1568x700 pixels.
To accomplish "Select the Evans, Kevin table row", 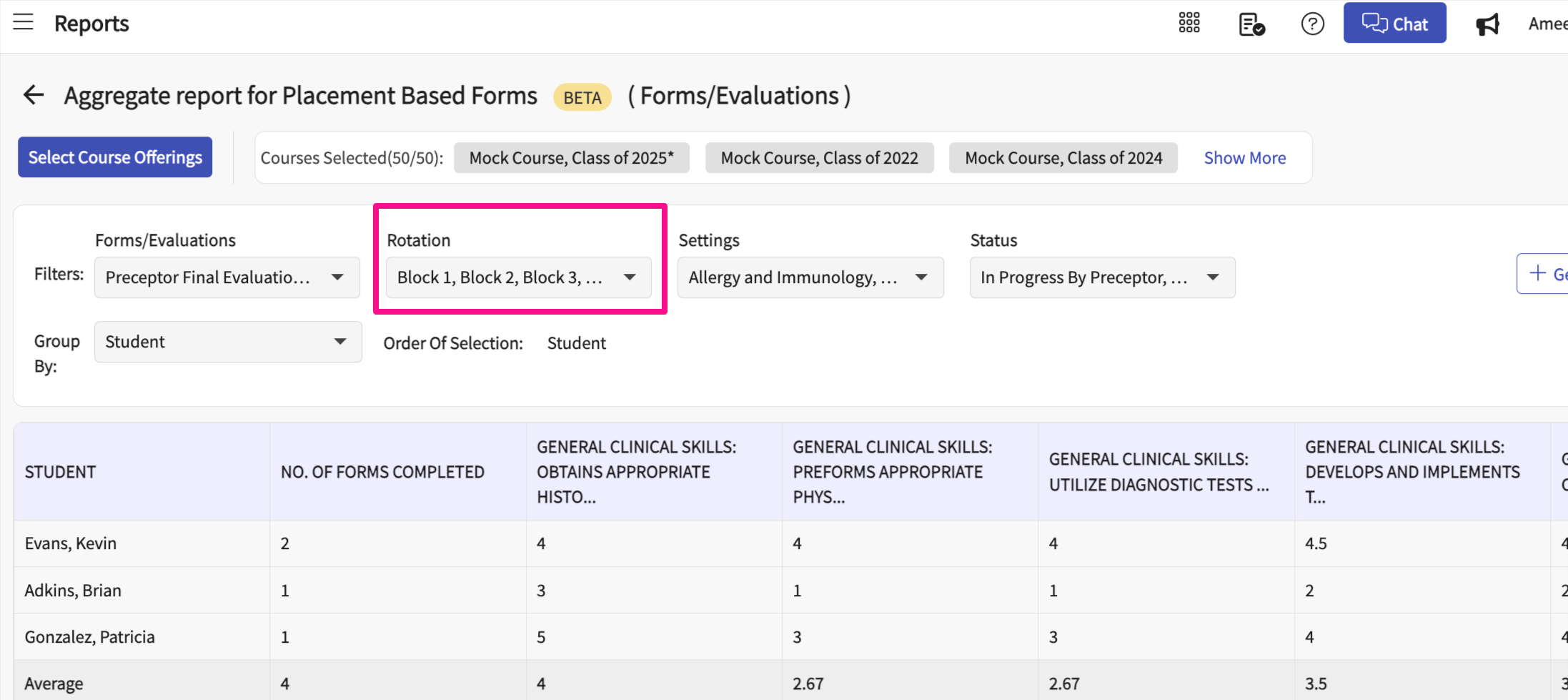I will click(71, 543).
